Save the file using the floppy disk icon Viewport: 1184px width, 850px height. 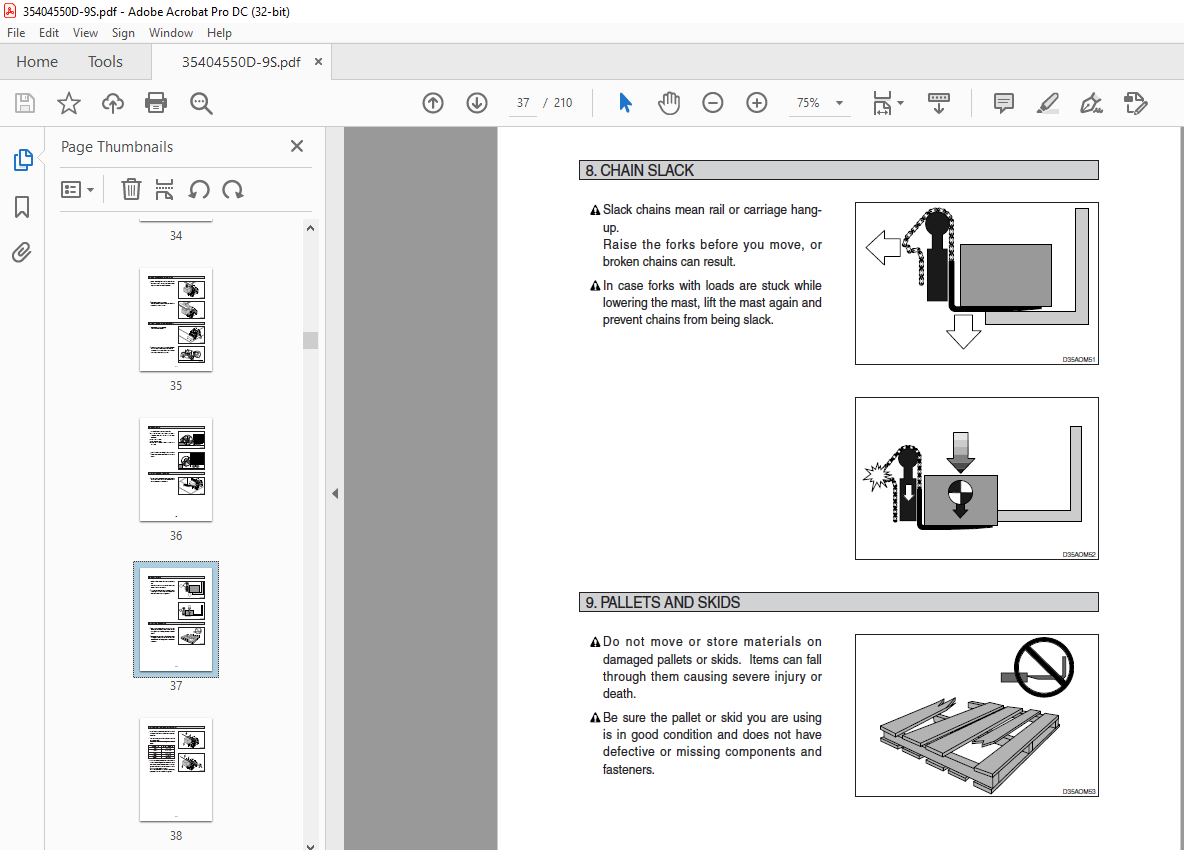[25, 103]
